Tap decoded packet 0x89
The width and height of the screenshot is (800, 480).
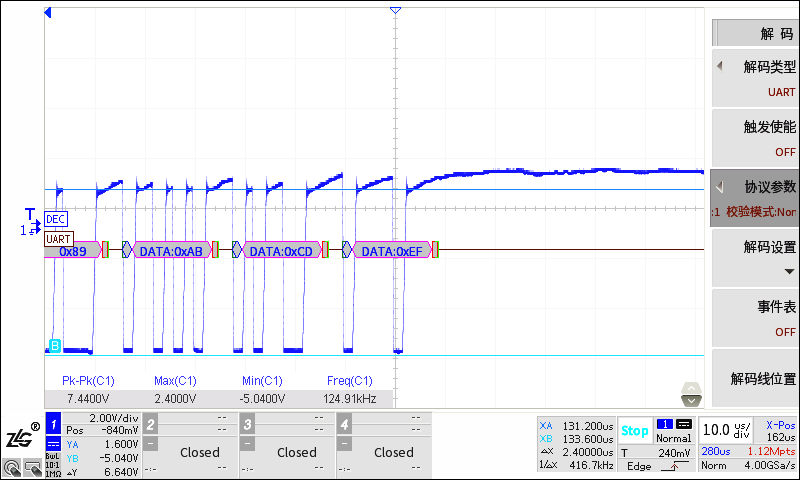tap(72, 250)
